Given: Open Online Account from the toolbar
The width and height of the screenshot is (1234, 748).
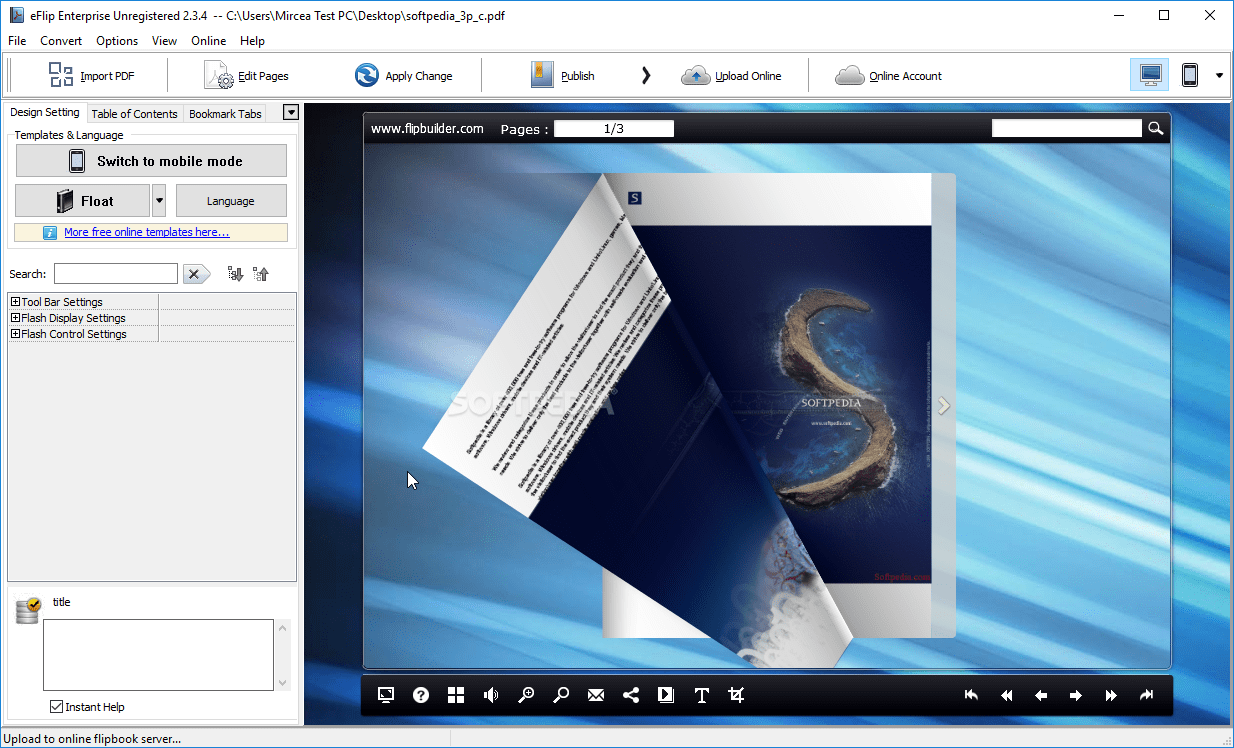Looking at the screenshot, I should (888, 76).
